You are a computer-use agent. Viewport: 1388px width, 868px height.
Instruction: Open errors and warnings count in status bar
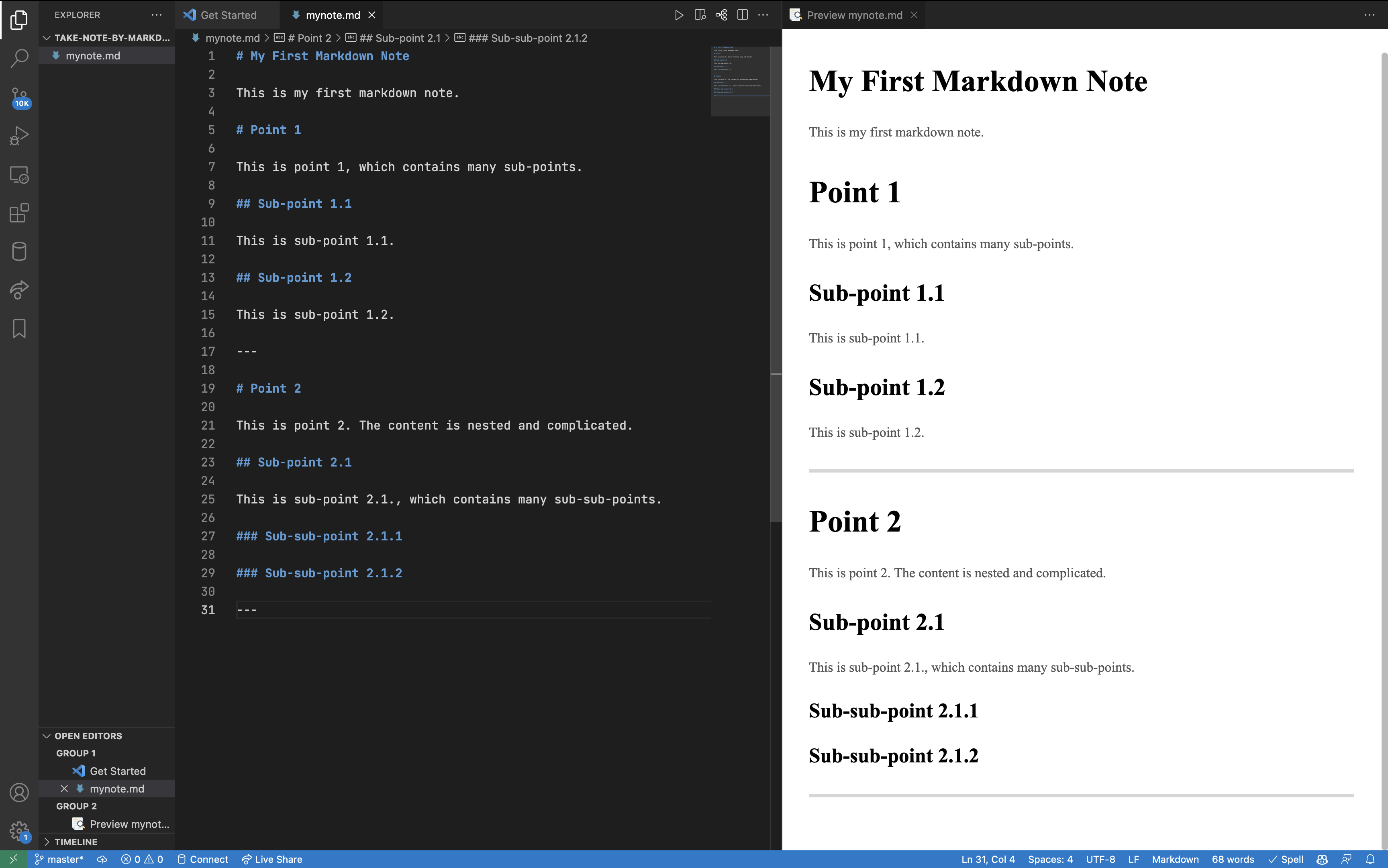coord(142,859)
